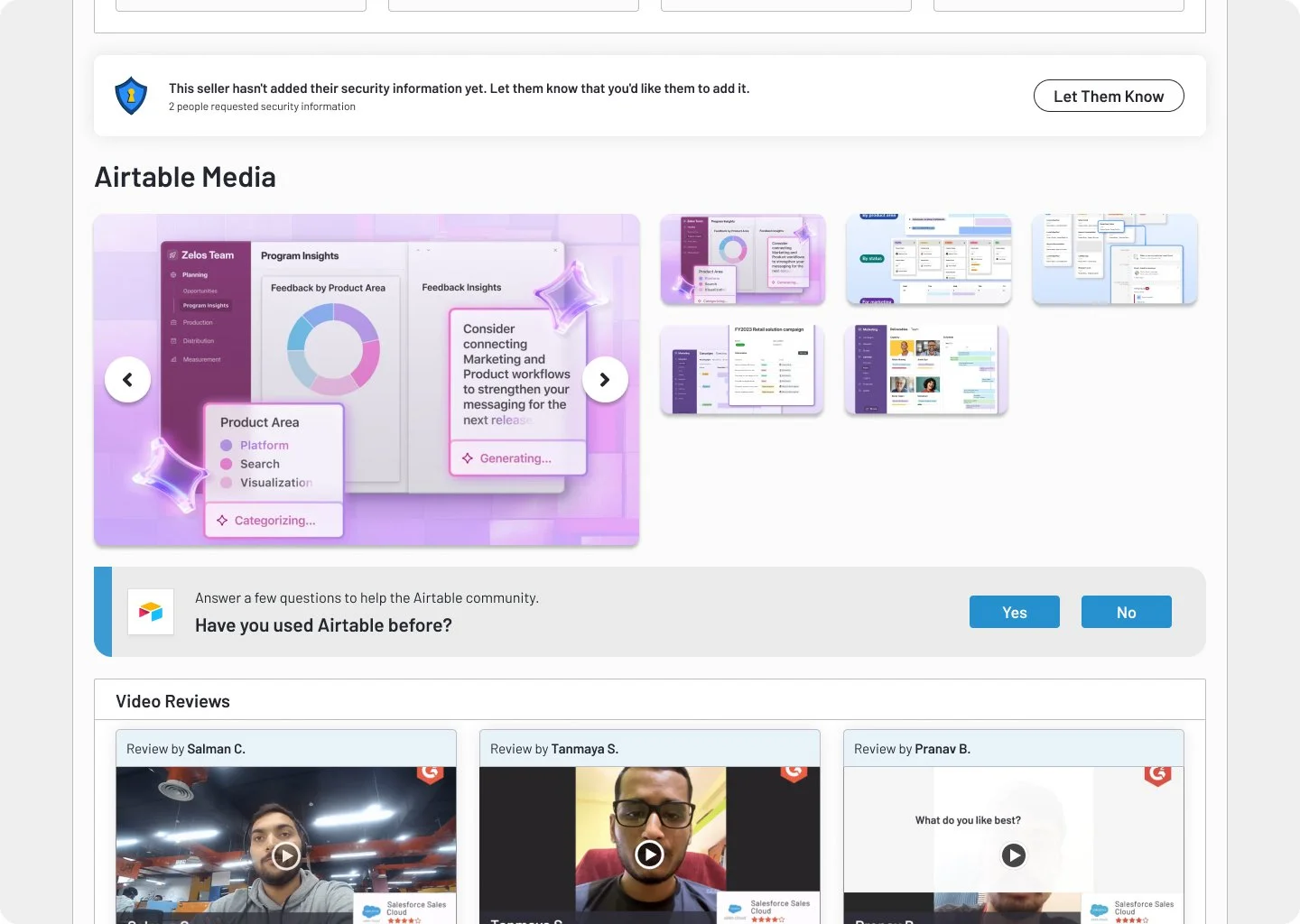Viewport: 1300px width, 924px height.
Task: Play Salman C.'s video review
Action: point(286,855)
